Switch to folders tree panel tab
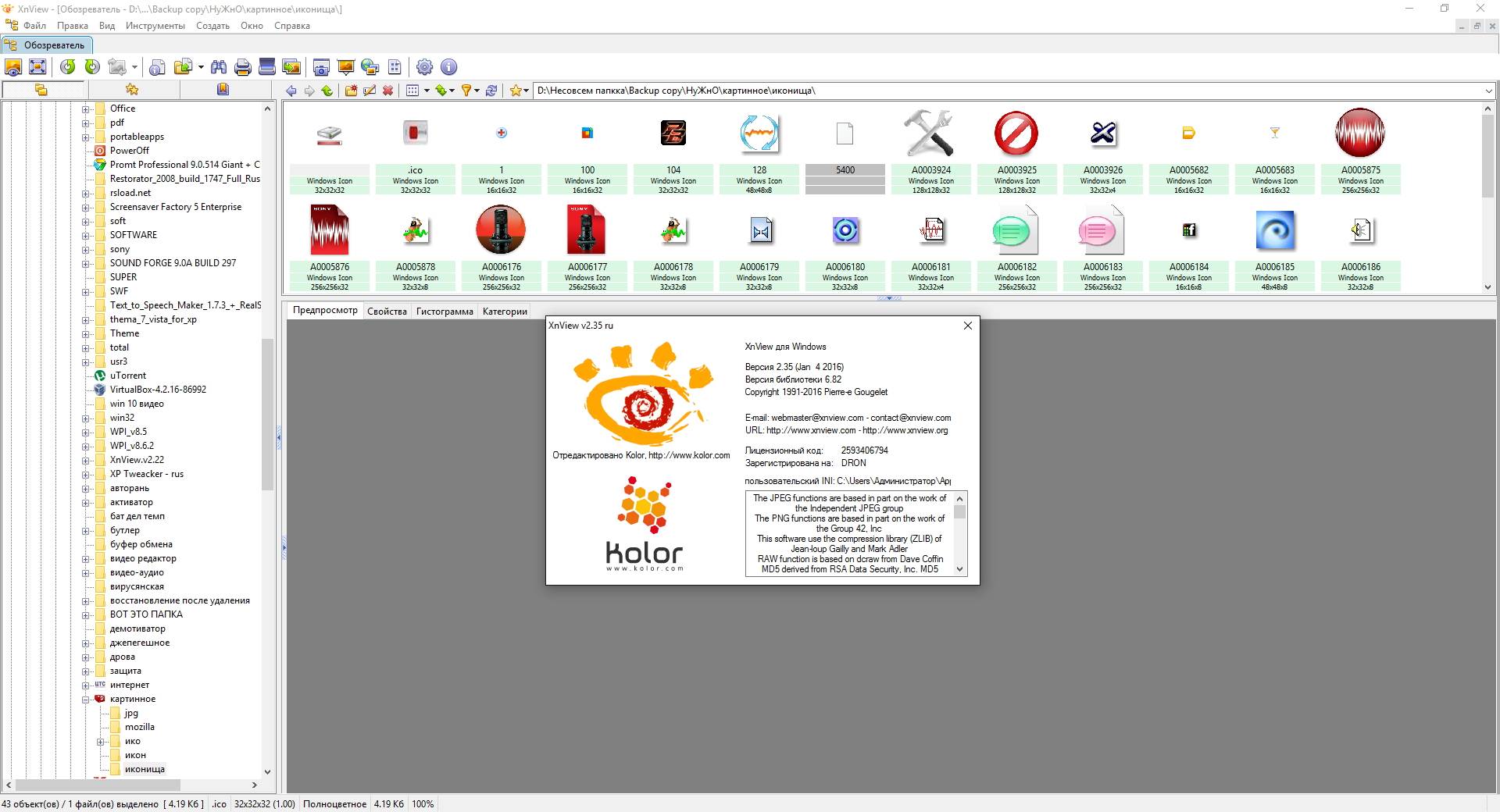This screenshot has width=1500, height=812. [x=41, y=90]
